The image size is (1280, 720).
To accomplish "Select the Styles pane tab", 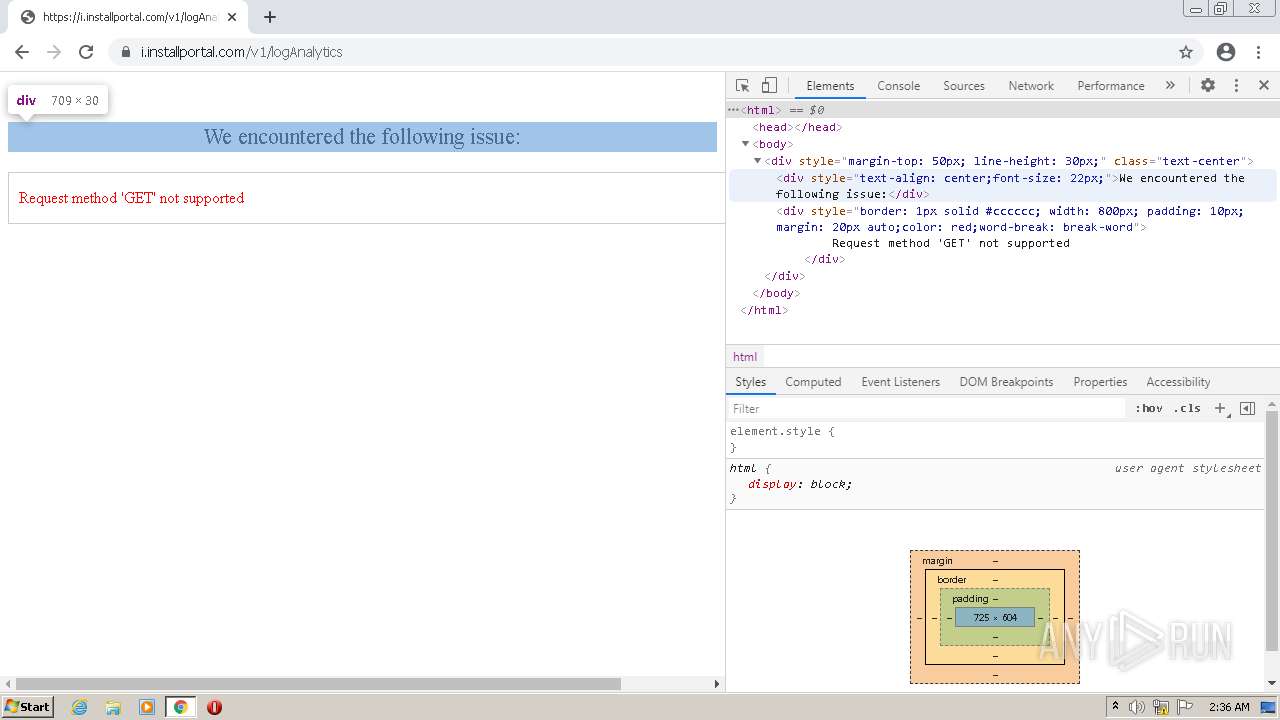I will [x=750, y=382].
